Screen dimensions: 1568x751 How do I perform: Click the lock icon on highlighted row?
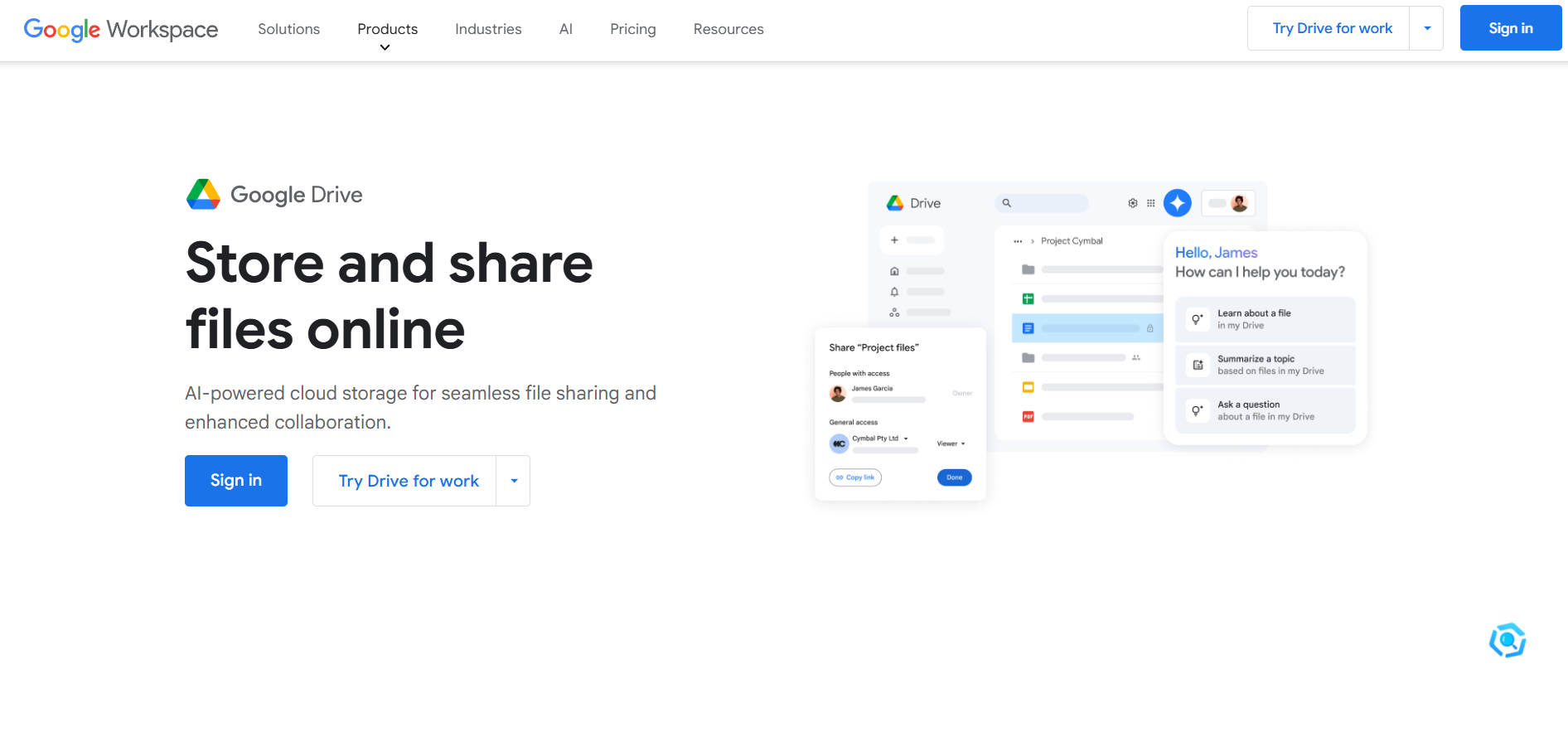click(x=1149, y=328)
